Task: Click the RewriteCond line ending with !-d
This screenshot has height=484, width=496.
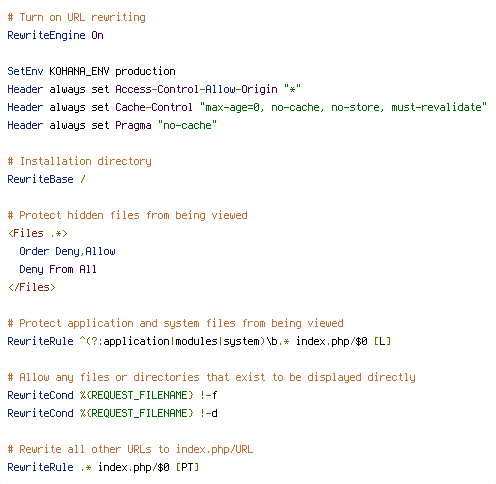Action: point(112,413)
